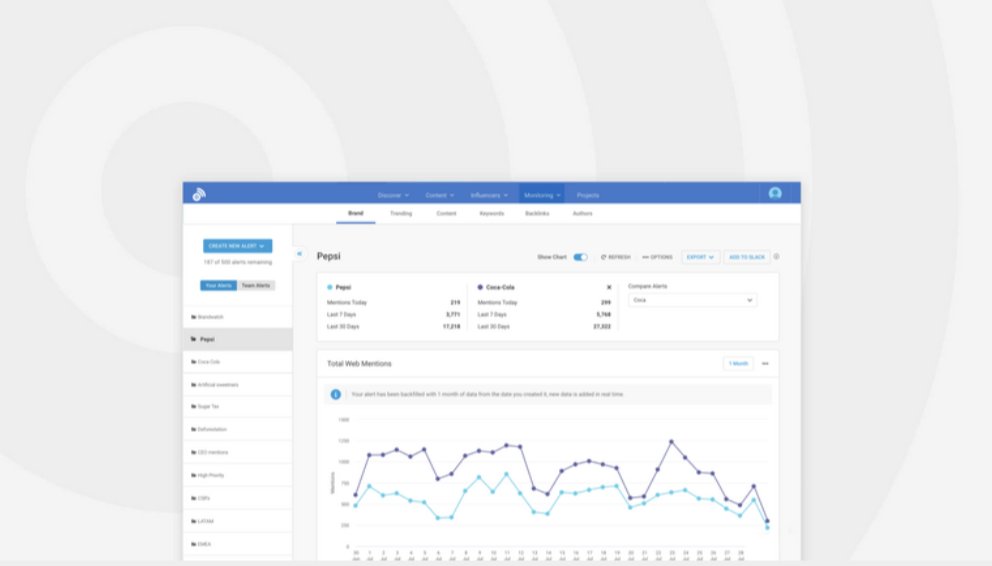Open three-dot menu on Total Web Mentions
The height and width of the screenshot is (566, 992).
click(x=765, y=364)
